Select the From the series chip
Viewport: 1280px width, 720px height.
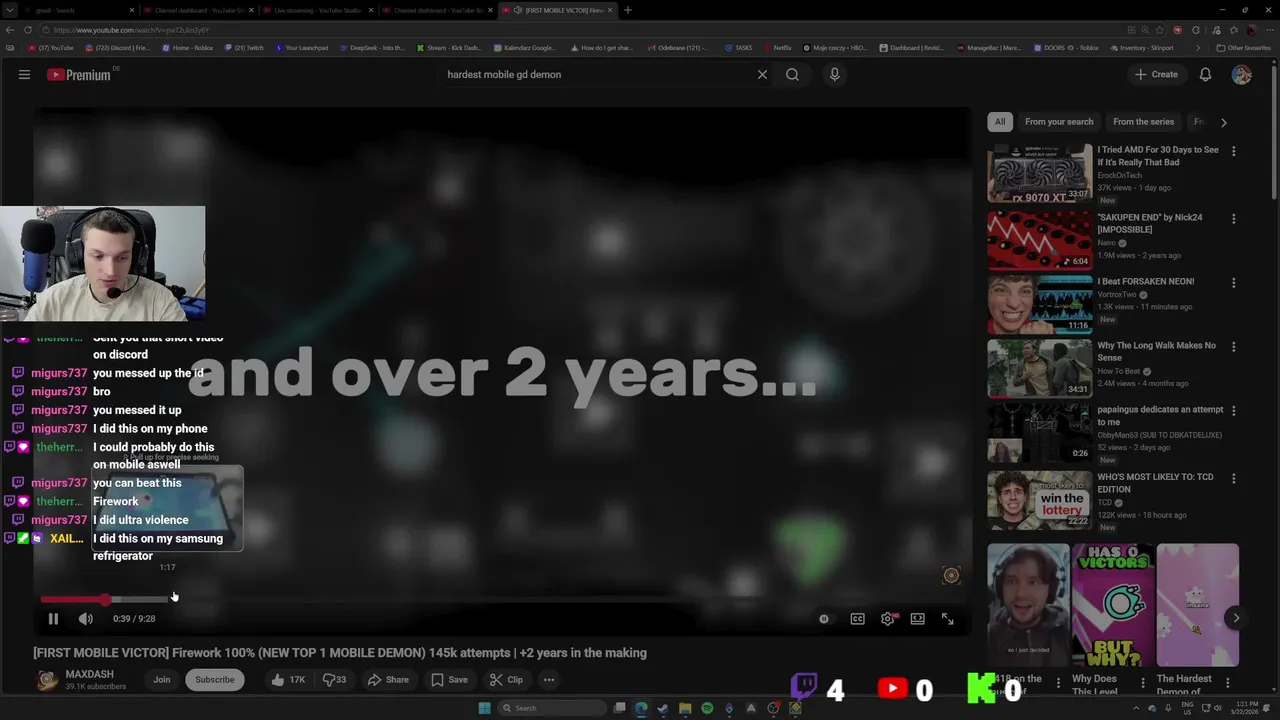tap(1143, 122)
